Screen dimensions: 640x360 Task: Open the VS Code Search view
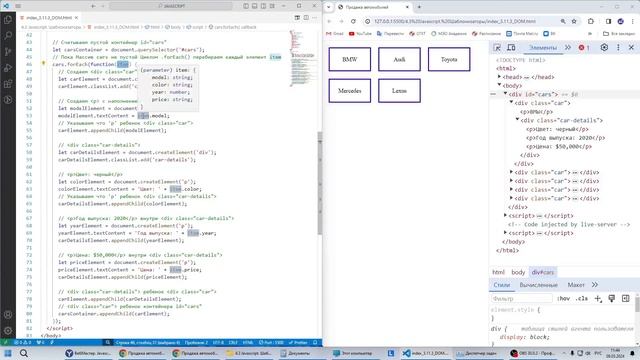point(8,36)
